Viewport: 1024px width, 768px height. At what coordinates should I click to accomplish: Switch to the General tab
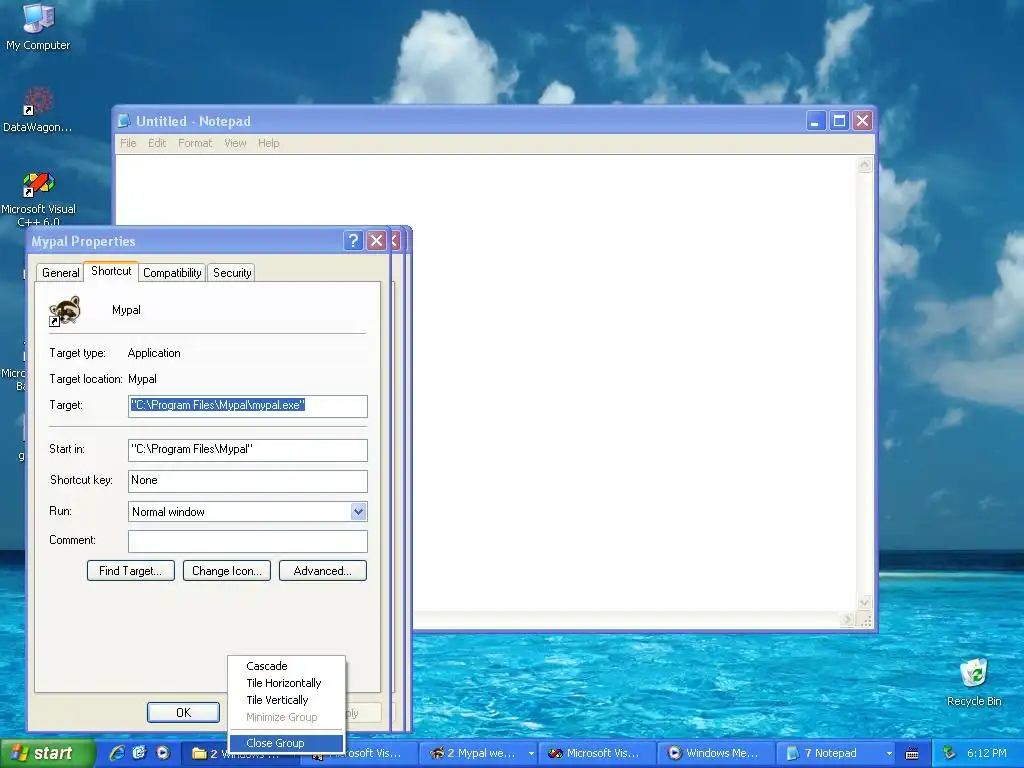point(60,273)
